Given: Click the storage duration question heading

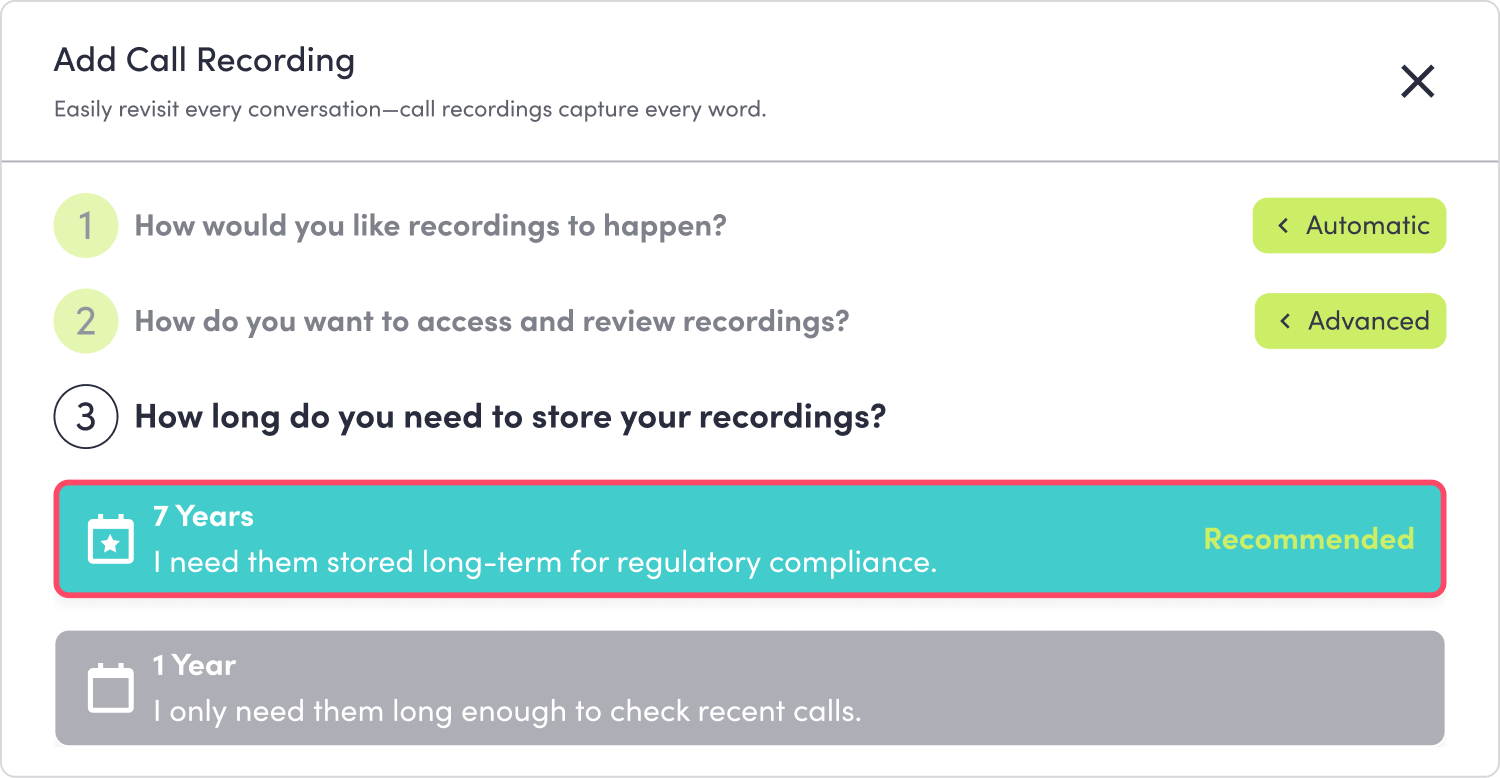Looking at the screenshot, I should (510, 416).
